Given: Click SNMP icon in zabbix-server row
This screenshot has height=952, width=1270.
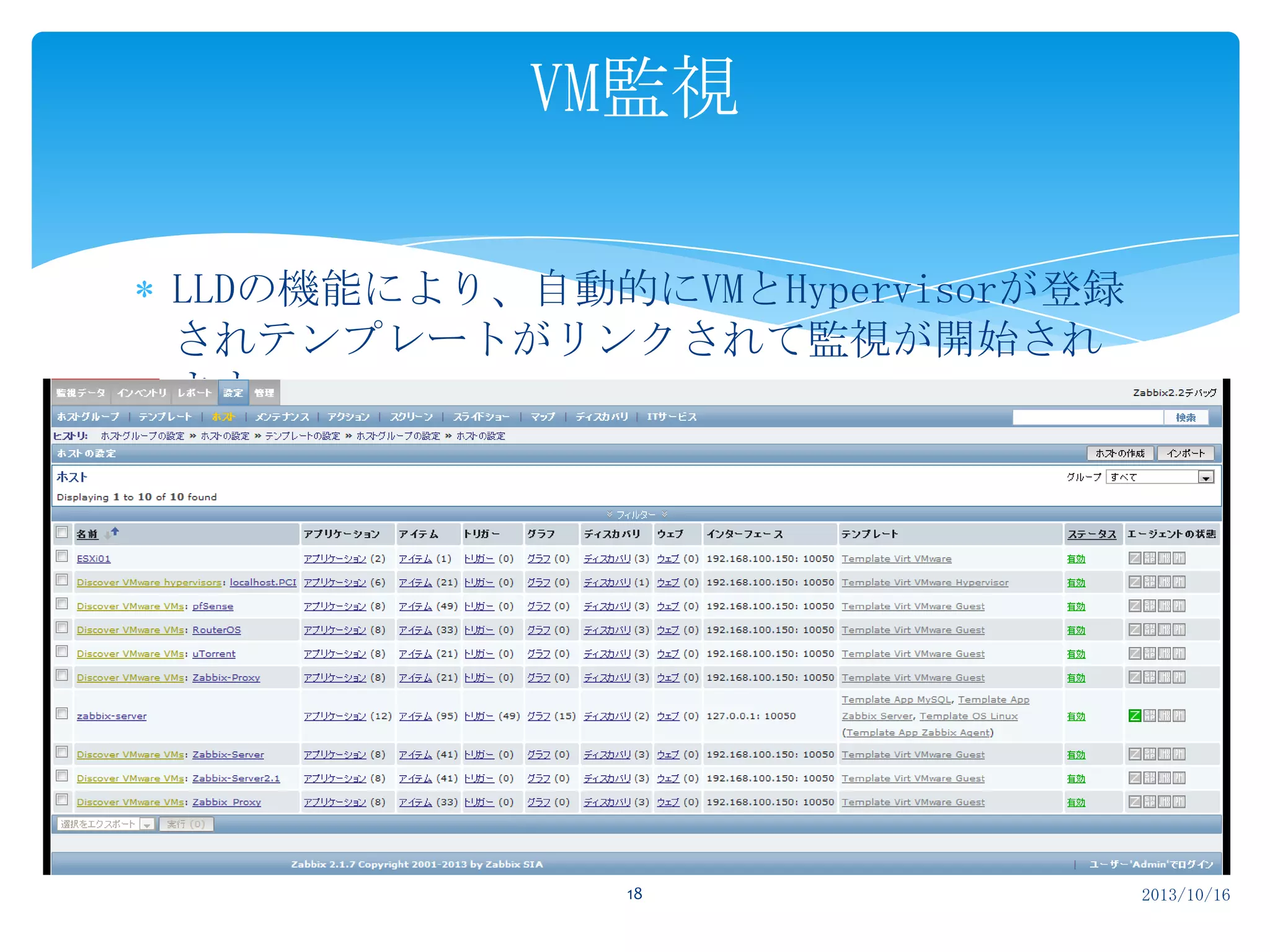Looking at the screenshot, I should click(1149, 716).
